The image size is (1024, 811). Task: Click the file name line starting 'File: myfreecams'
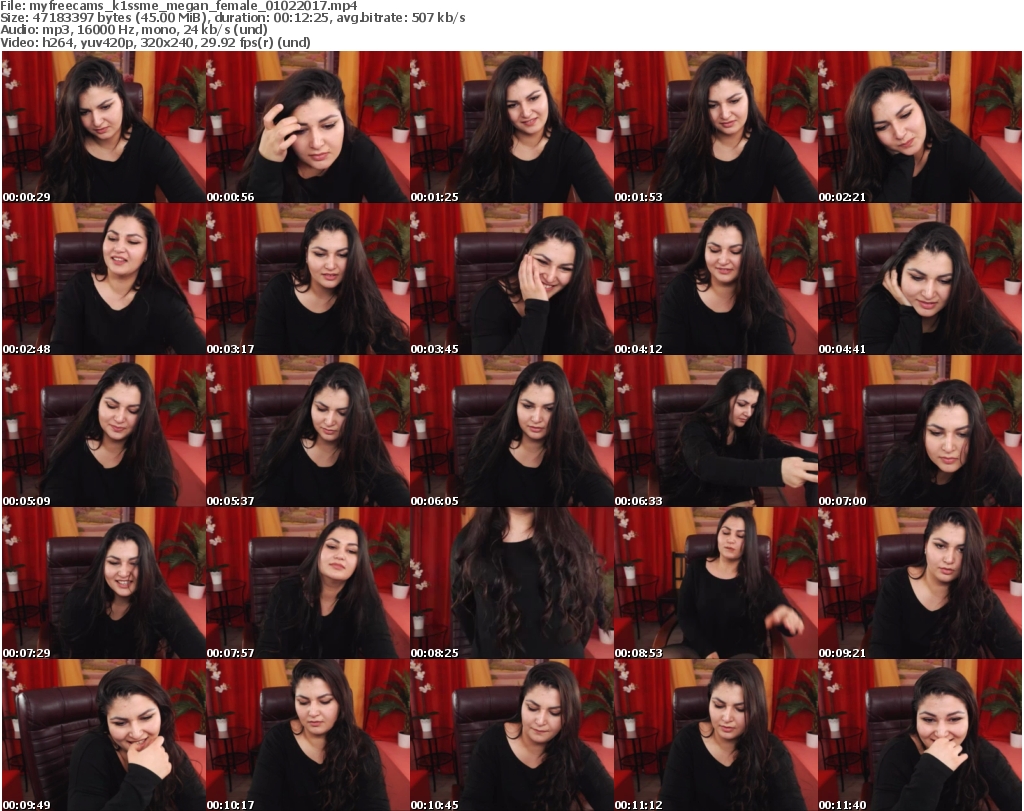click(x=179, y=6)
